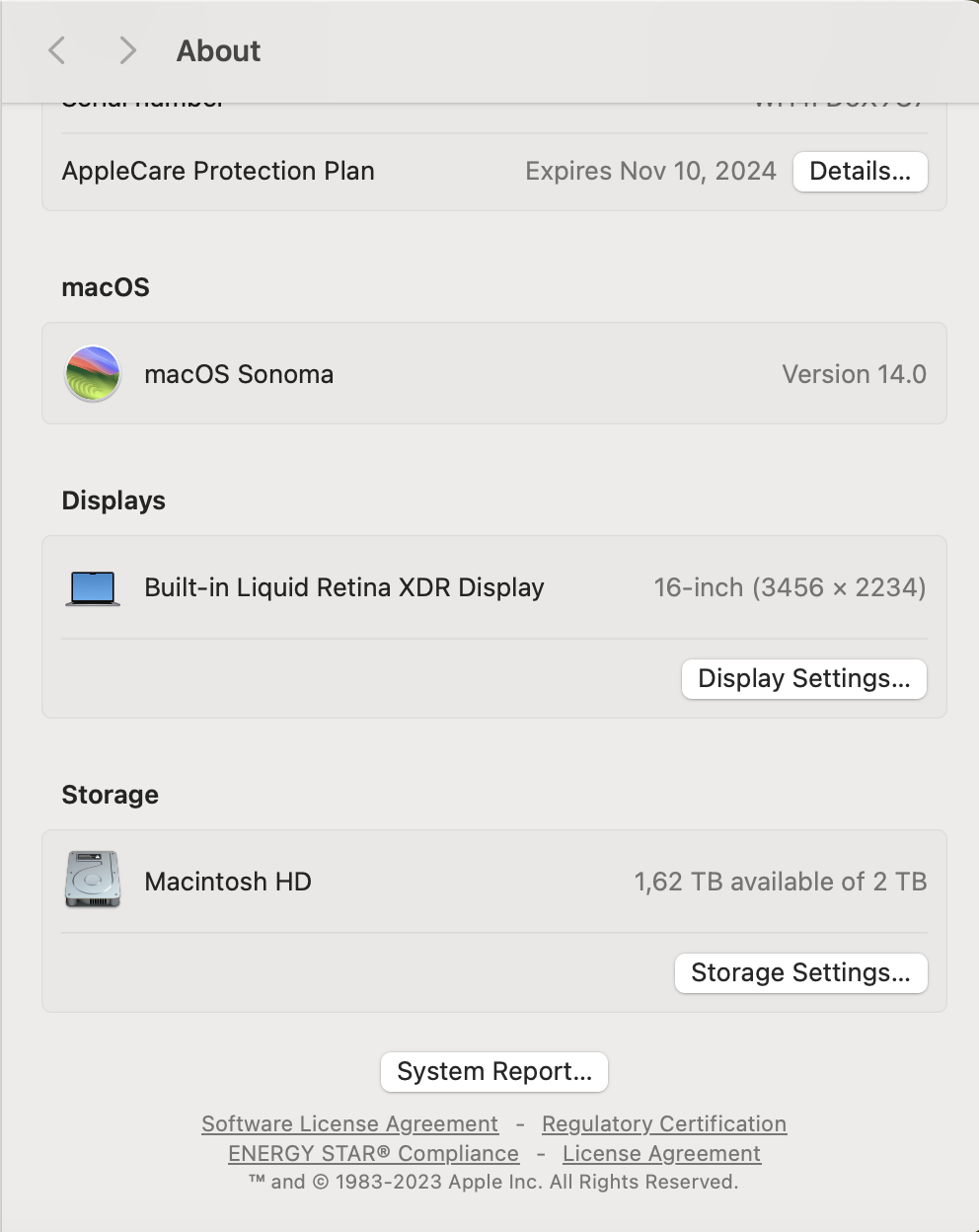Open the Software License Agreement link
The image size is (979, 1232).
[349, 1123]
